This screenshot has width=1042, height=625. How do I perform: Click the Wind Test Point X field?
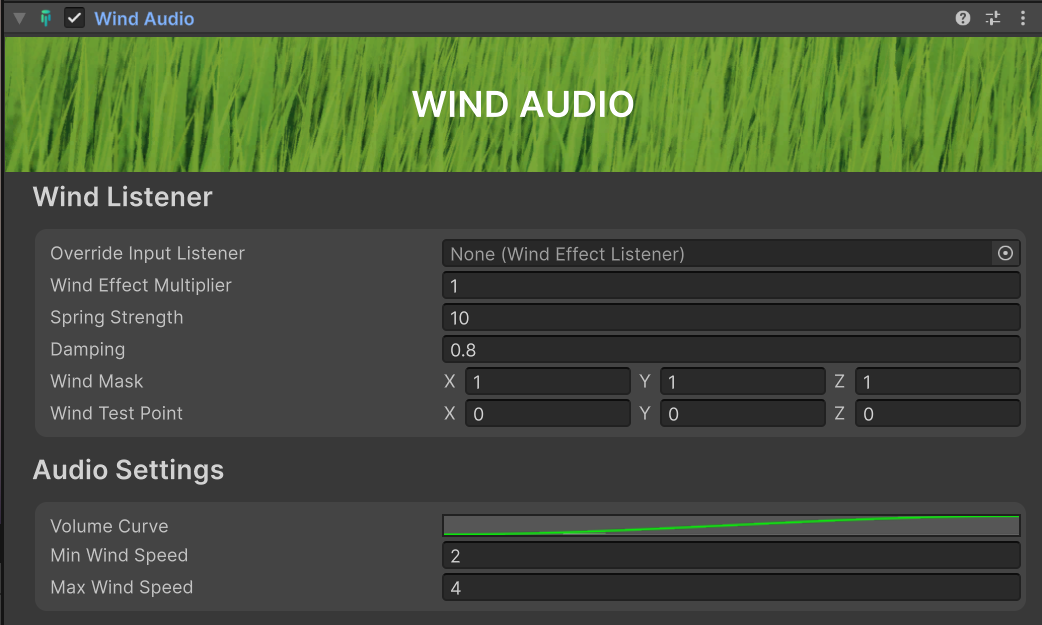click(547, 414)
